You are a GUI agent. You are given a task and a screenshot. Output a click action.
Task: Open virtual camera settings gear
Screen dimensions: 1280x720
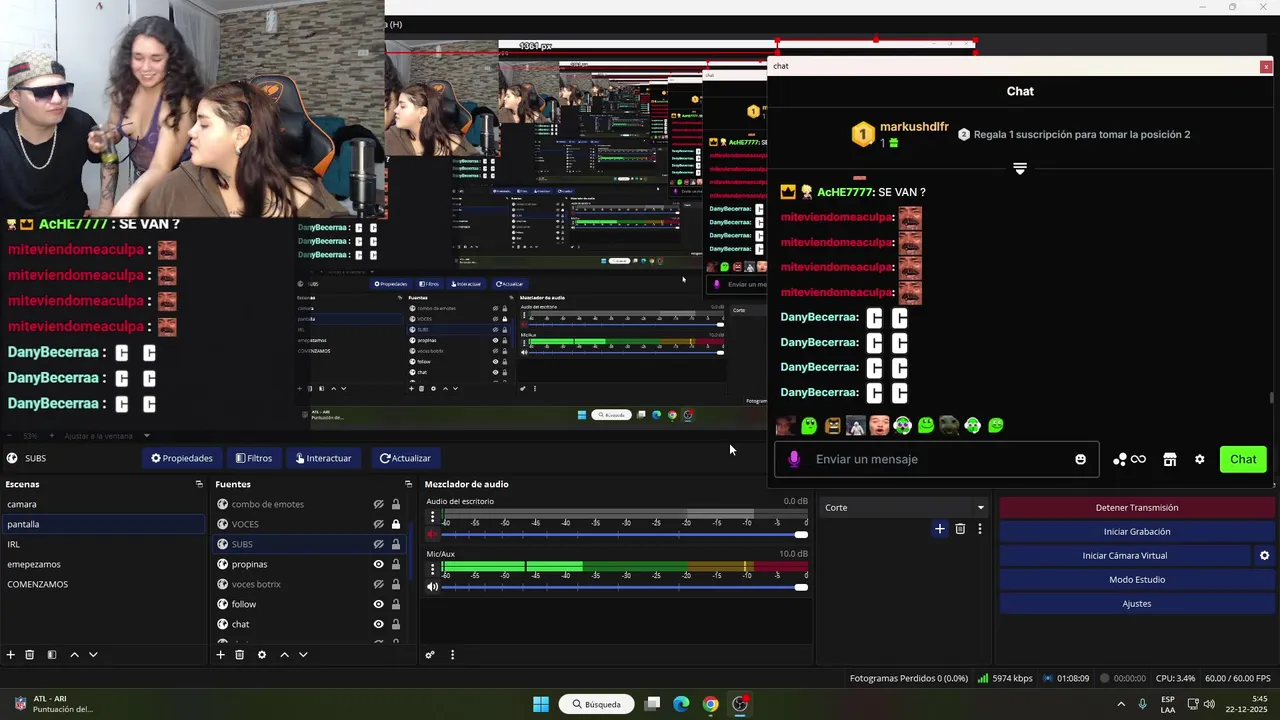click(1264, 556)
